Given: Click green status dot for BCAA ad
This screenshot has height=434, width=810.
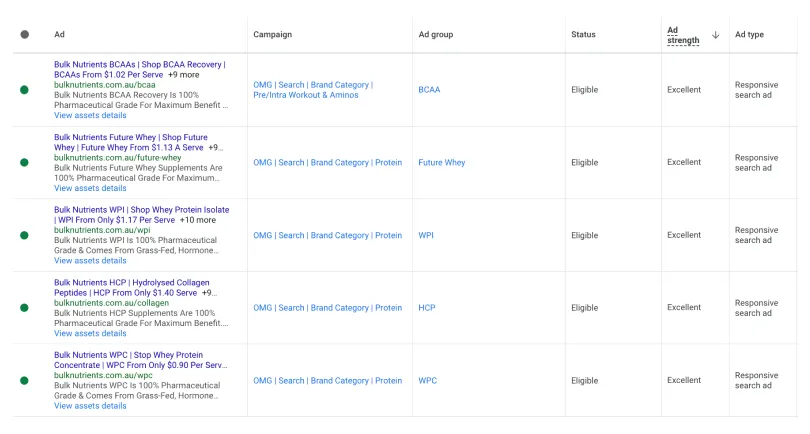Looking at the screenshot, I should (x=24, y=90).
